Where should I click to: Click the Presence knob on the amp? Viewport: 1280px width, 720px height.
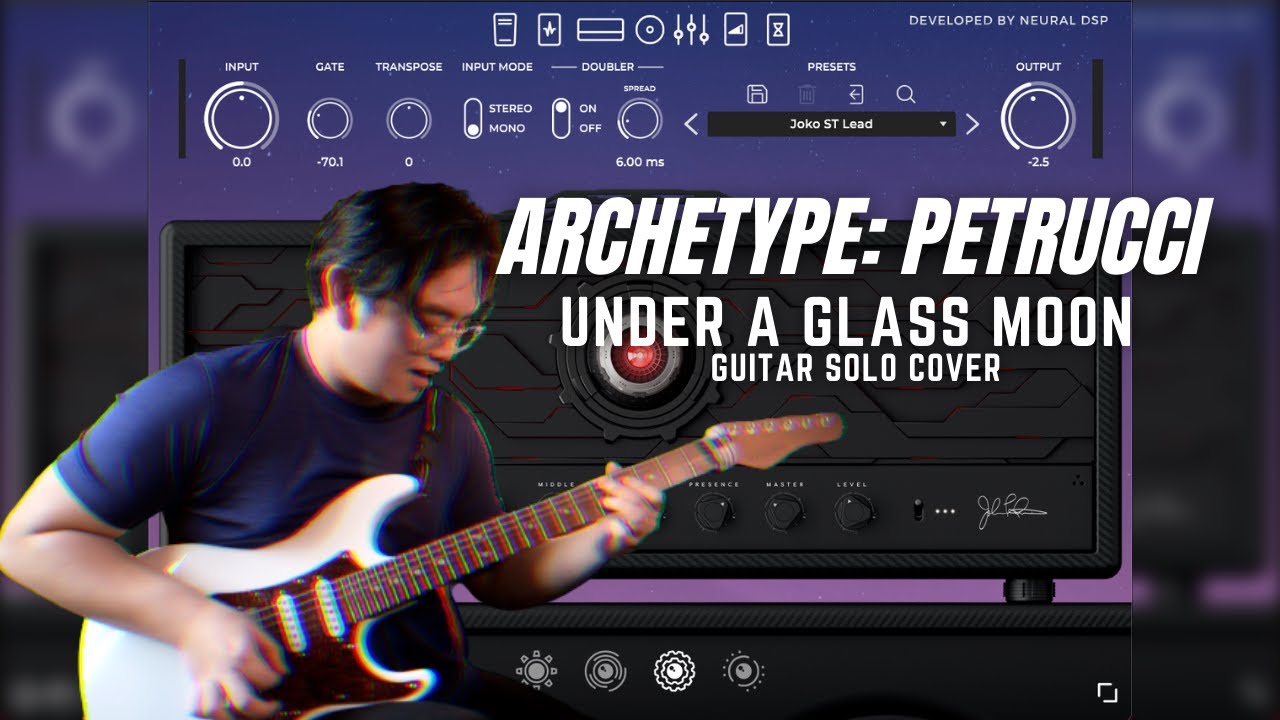point(714,512)
